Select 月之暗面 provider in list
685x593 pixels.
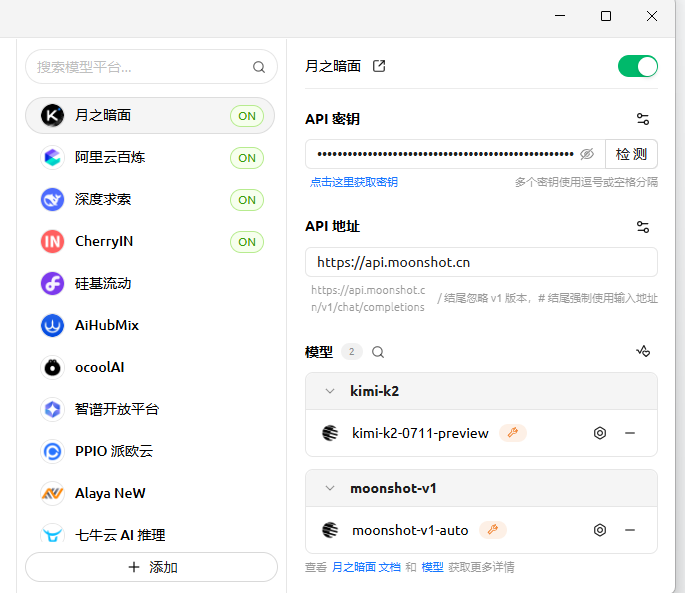150,115
